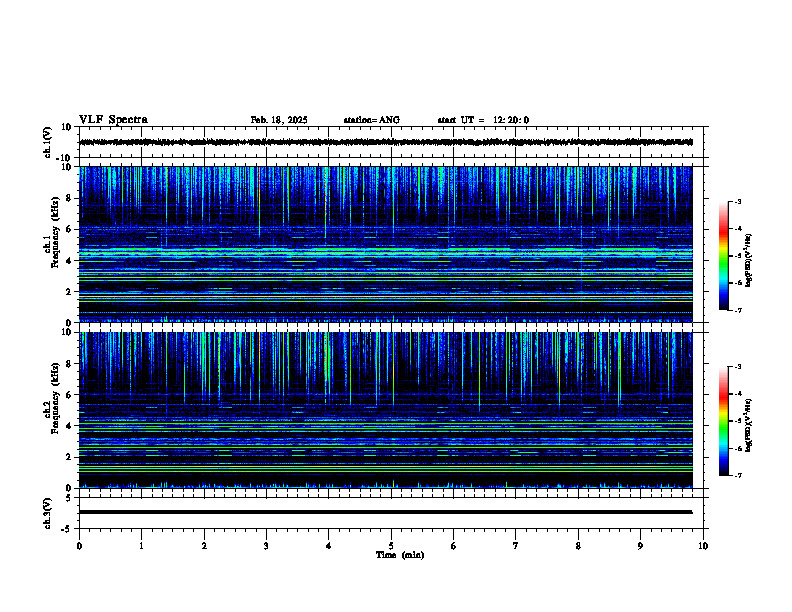Click the time-axis tick label "5"
Screen dimensions: 792x612
pyautogui.click(x=391, y=546)
